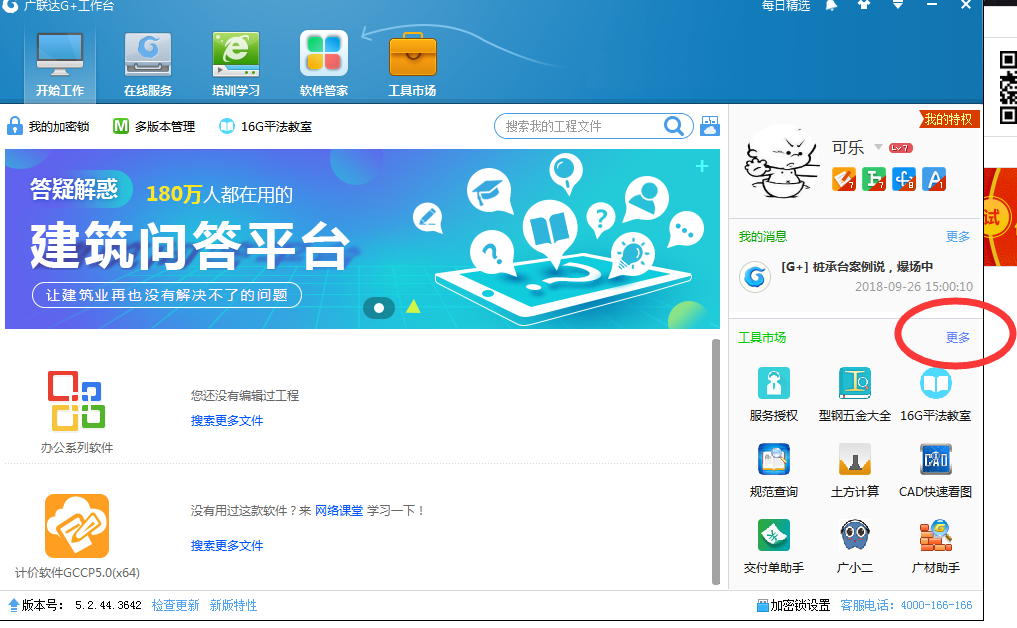
Task: Open 16G平法教室 in the toolbar
Action: coord(265,126)
